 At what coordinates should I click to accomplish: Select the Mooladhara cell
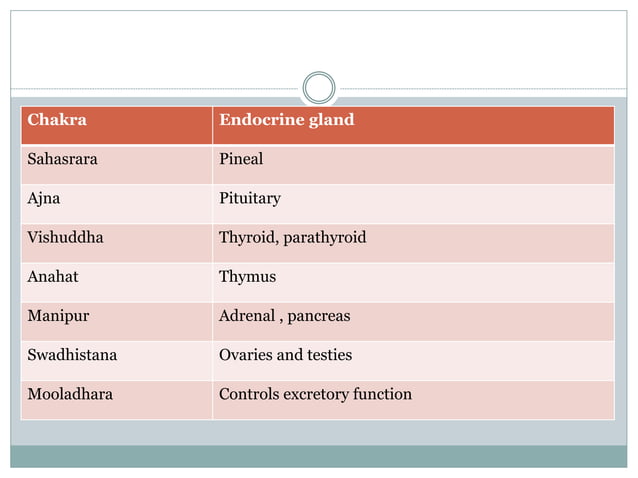tap(70, 394)
